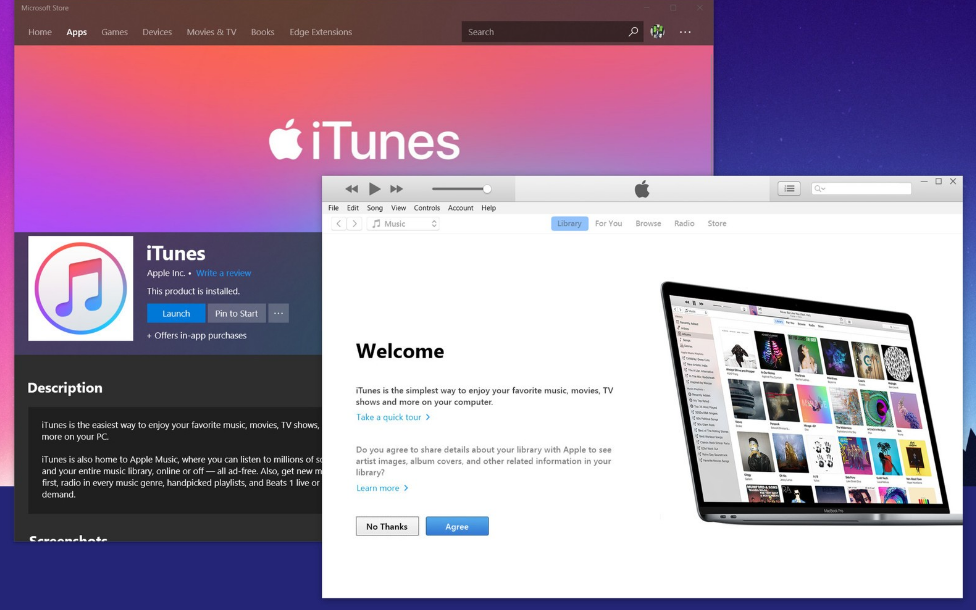Open the Song menu in iTunes
This screenshot has height=610, width=976.
tap(375, 208)
